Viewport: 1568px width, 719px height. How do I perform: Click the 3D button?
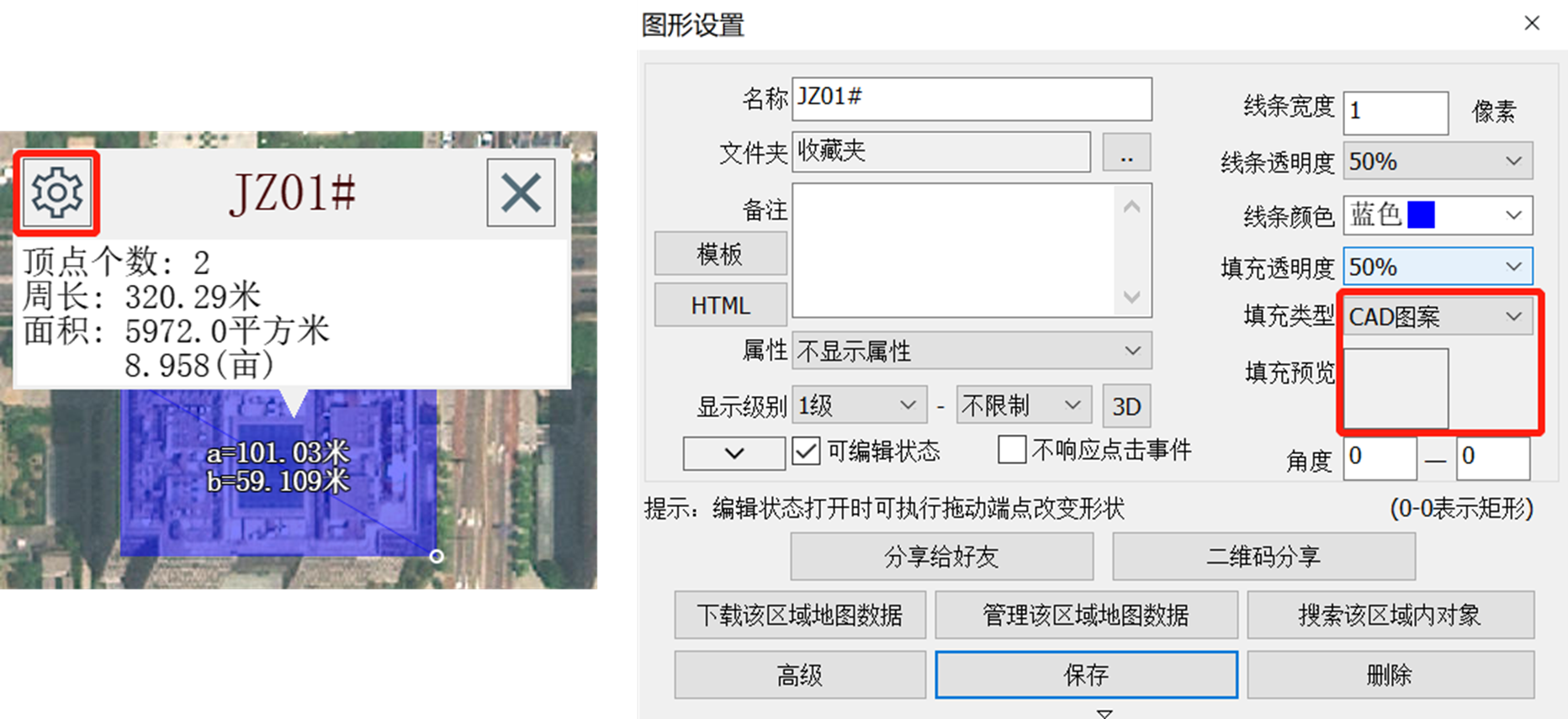pyautogui.click(x=1126, y=407)
